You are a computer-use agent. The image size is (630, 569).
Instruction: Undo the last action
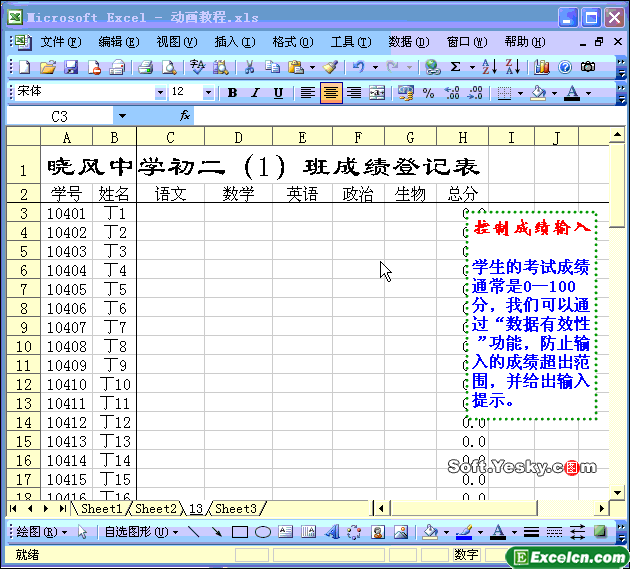point(358,67)
